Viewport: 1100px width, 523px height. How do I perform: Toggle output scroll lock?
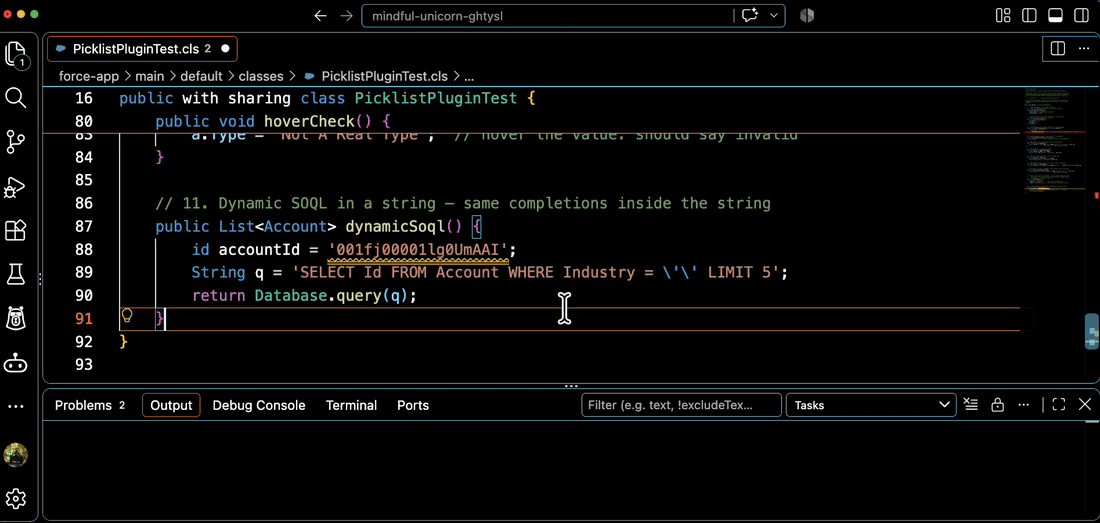coord(997,405)
